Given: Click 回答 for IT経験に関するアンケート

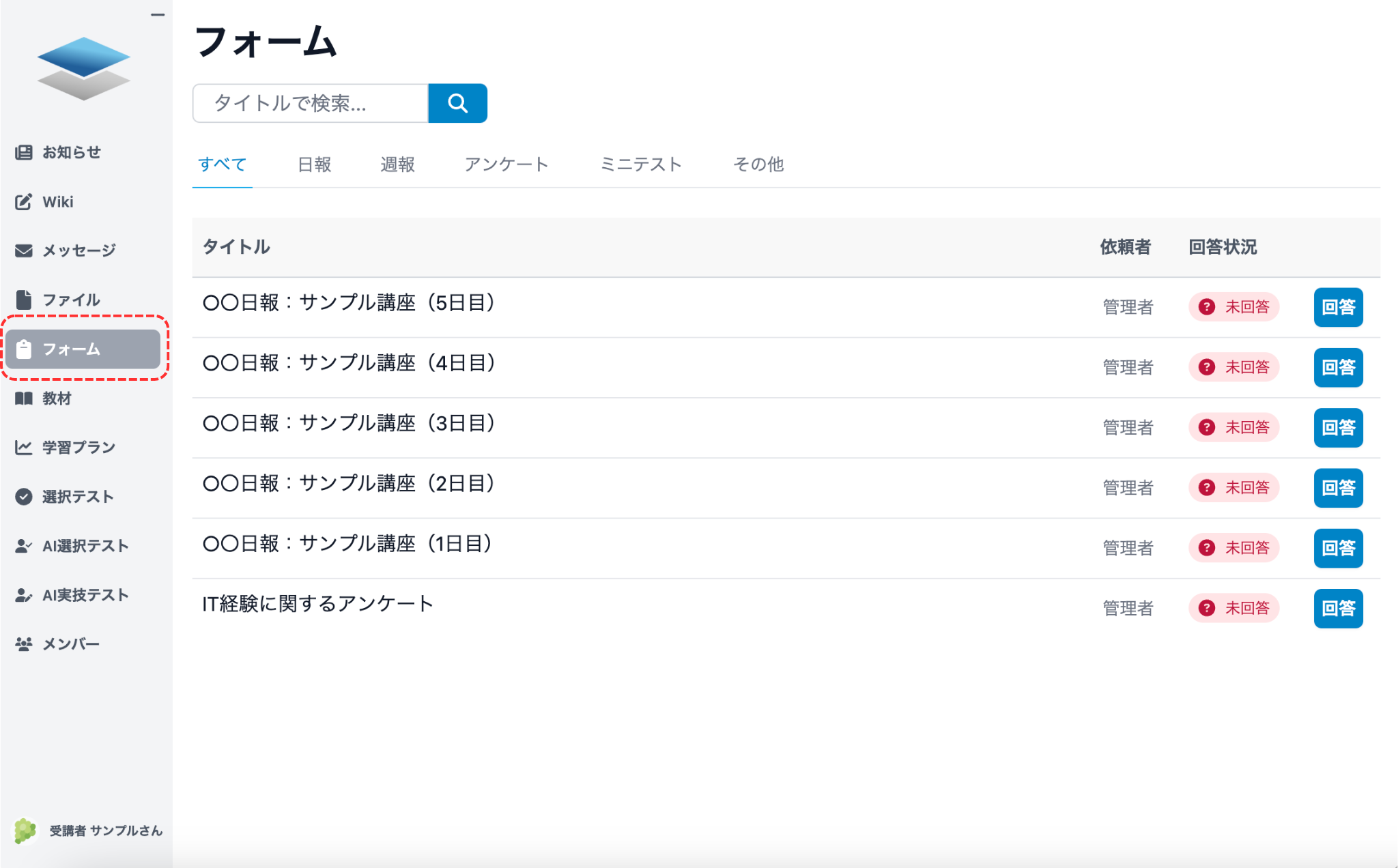Looking at the screenshot, I should coord(1337,608).
